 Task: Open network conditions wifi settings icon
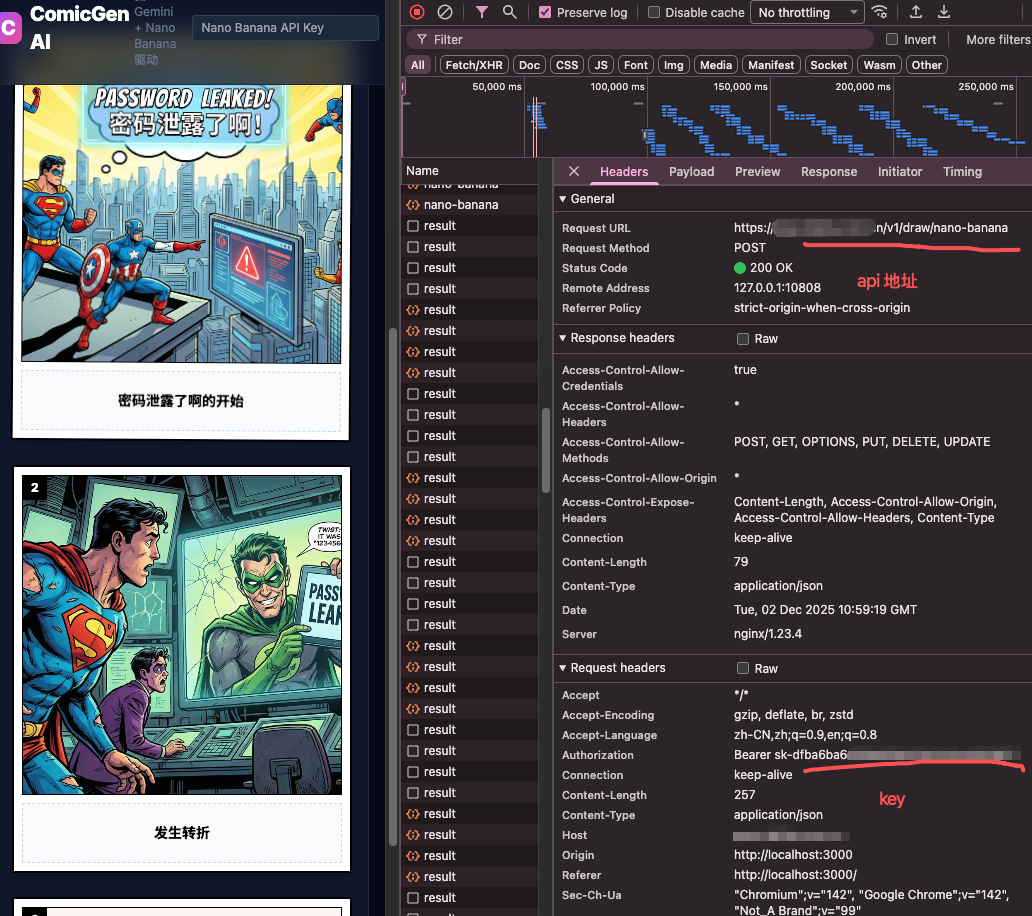click(880, 12)
